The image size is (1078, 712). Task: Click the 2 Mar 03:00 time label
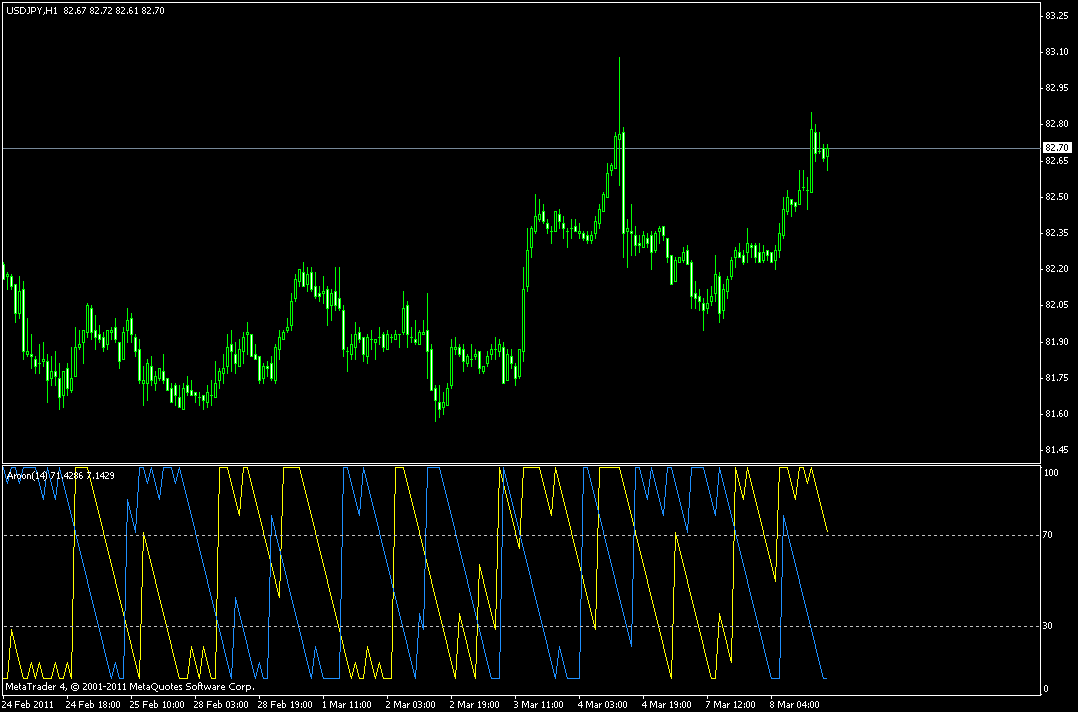click(x=411, y=704)
